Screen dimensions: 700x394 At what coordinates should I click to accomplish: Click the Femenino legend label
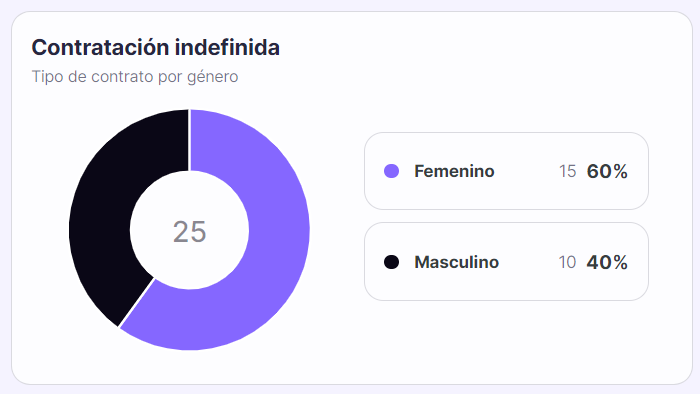[454, 171]
